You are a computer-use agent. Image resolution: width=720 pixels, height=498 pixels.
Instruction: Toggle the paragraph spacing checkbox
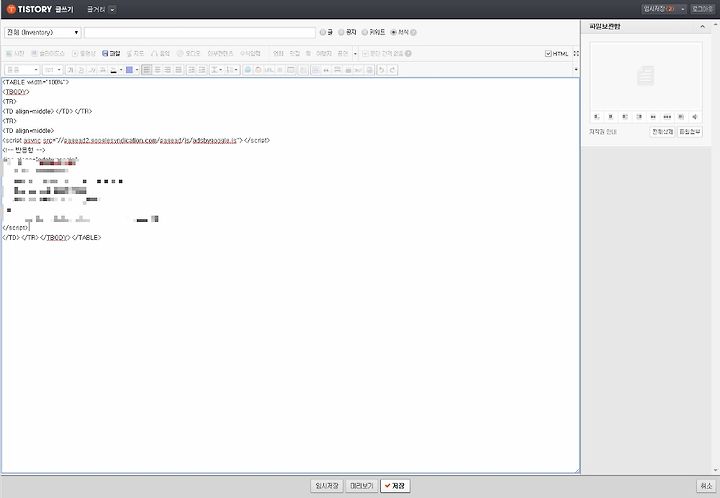pos(365,54)
